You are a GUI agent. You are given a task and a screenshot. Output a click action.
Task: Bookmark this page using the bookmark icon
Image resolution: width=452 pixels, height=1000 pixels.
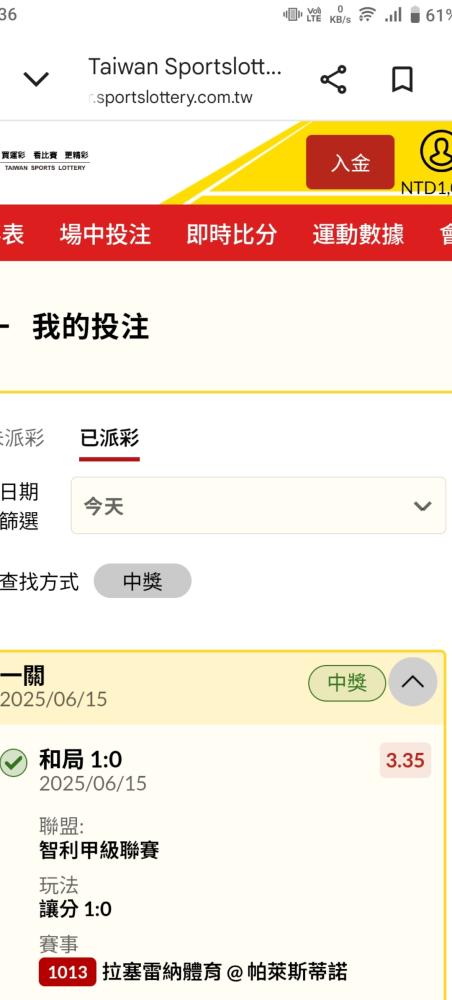point(402,80)
